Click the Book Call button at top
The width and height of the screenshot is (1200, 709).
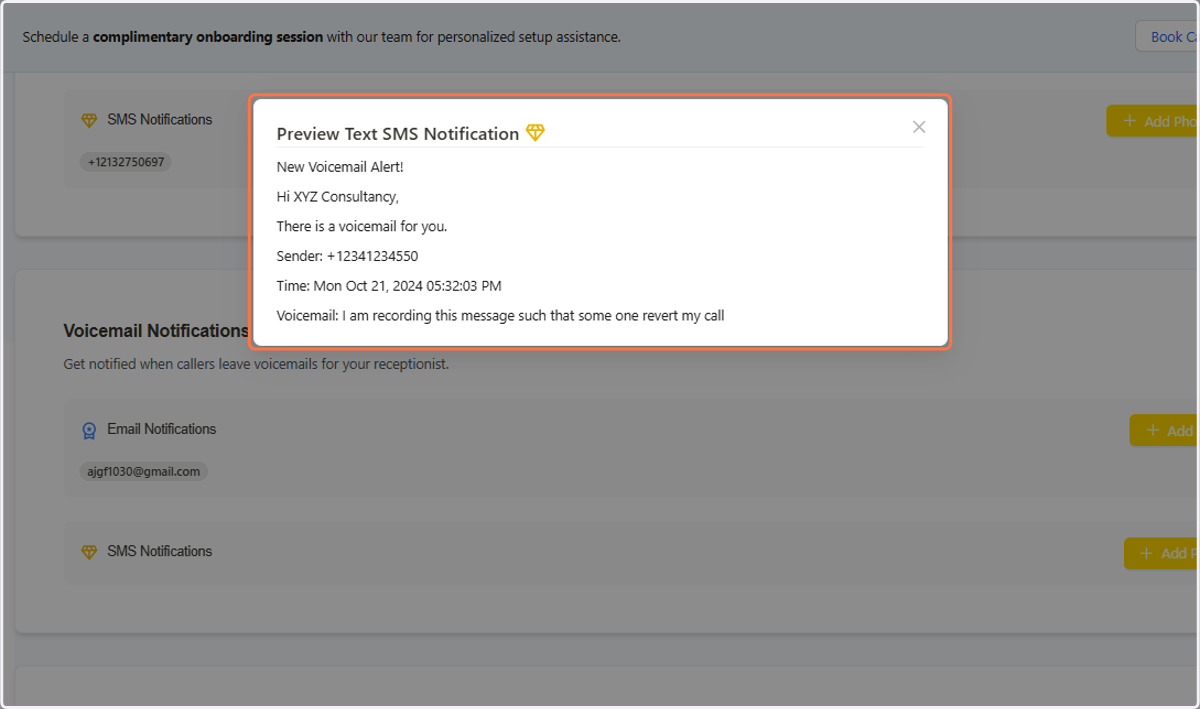click(1168, 37)
